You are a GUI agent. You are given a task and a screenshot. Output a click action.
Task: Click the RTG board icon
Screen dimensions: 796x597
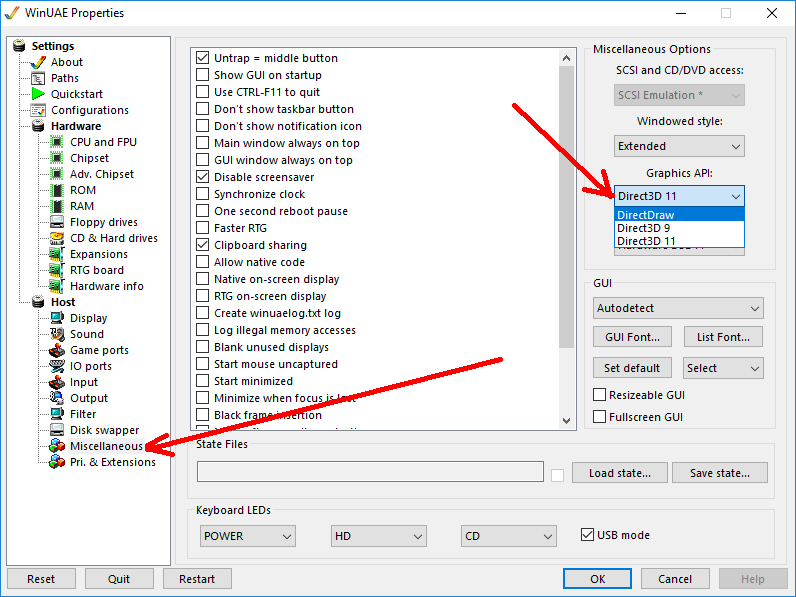coord(57,270)
